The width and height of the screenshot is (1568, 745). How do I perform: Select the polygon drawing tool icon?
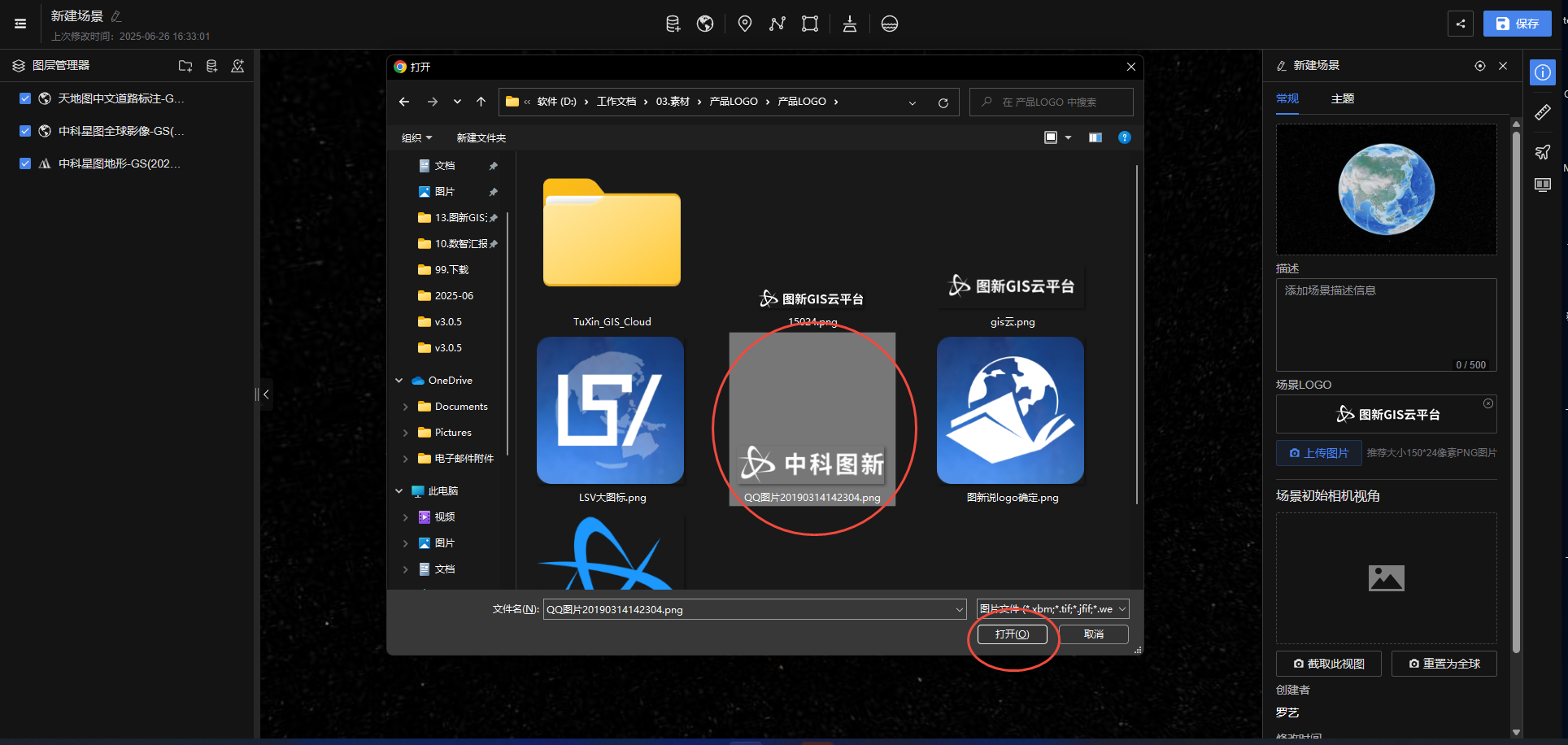click(809, 24)
